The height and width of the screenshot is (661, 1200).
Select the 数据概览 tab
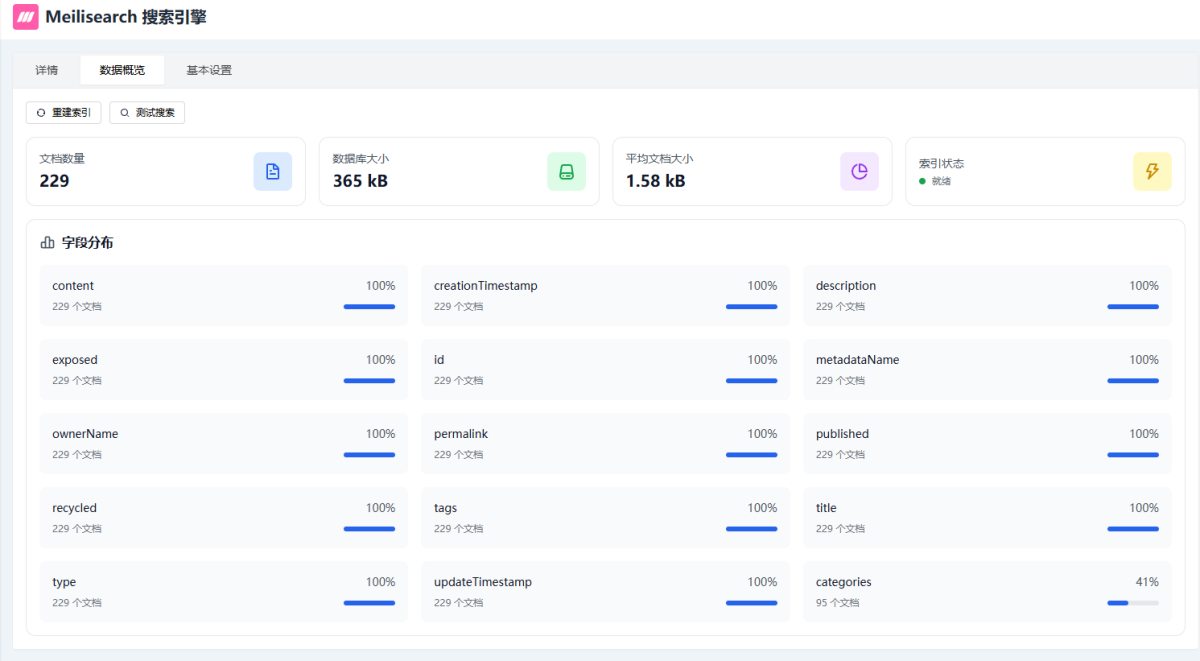[x=122, y=70]
